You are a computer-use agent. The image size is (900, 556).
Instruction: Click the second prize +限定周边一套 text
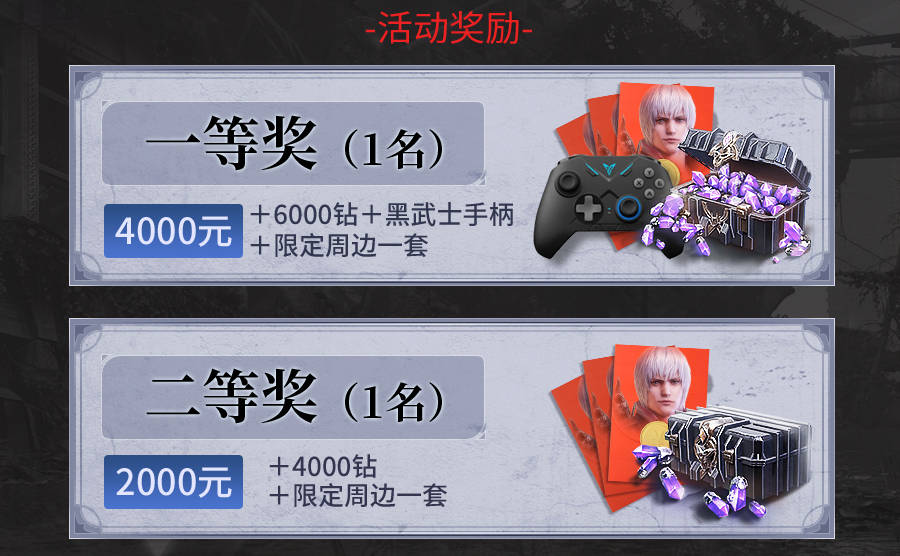click(x=359, y=496)
